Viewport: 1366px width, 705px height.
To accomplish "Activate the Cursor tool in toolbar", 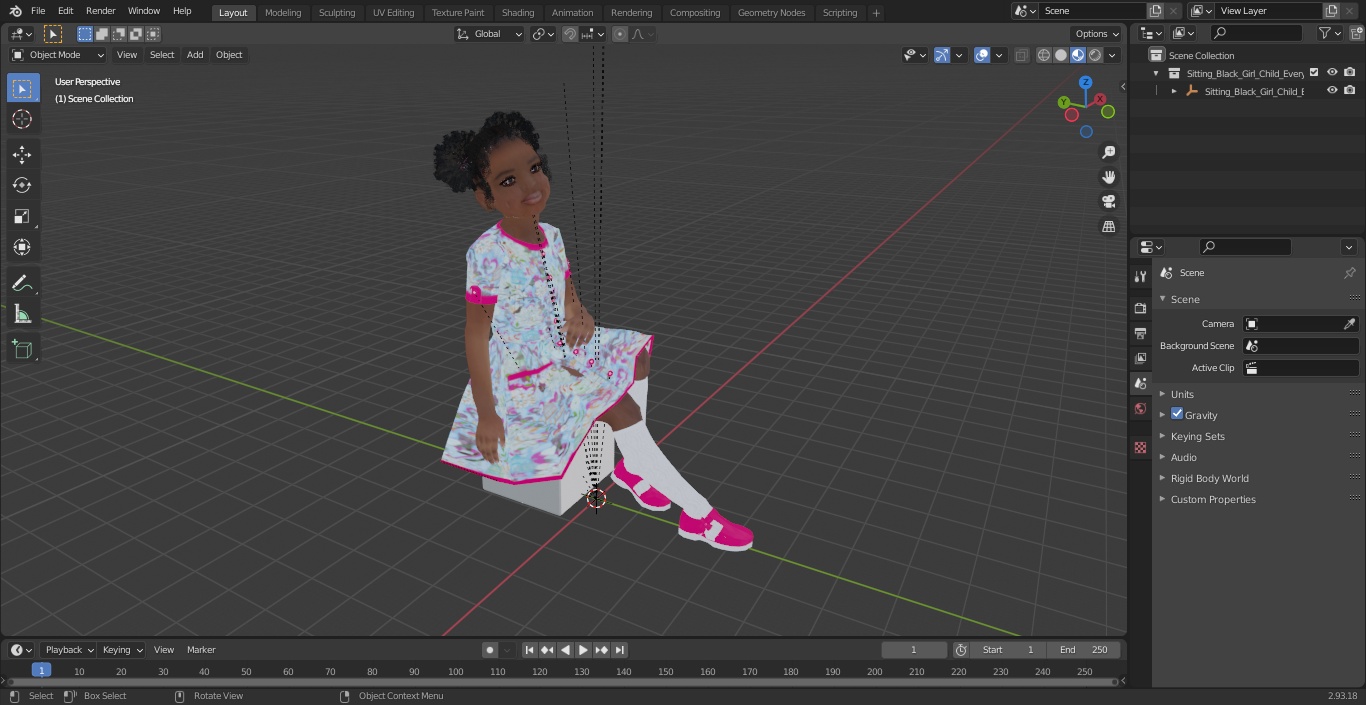I will click(22, 119).
